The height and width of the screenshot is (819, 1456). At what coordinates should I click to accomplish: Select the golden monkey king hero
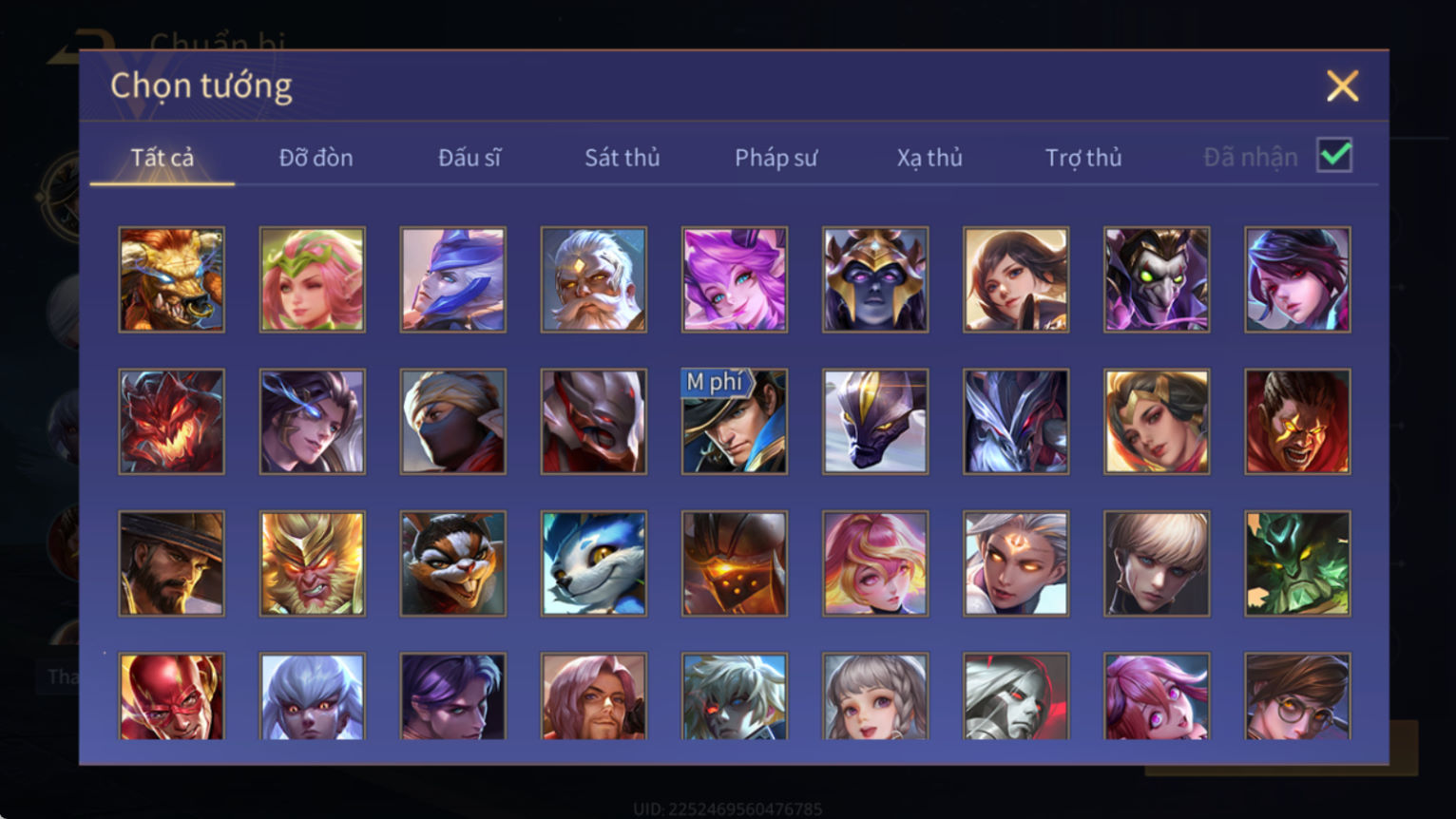coord(313,563)
